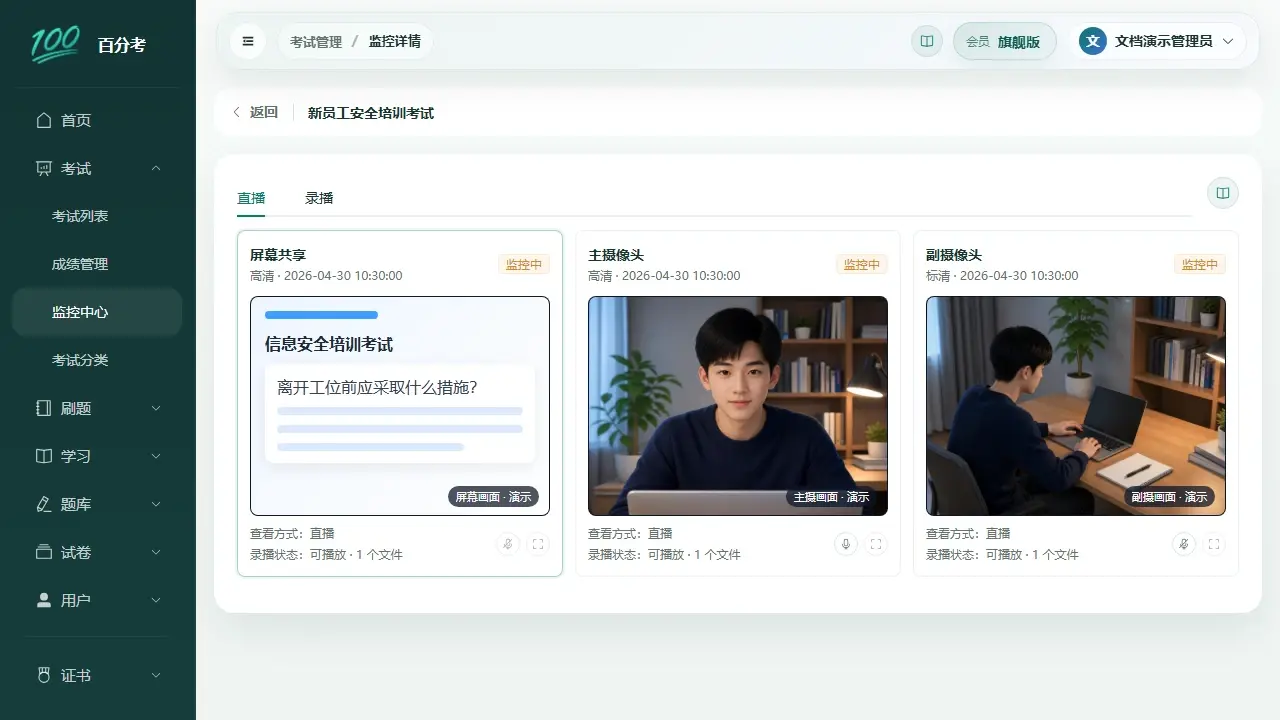The width and height of the screenshot is (1280, 720).
Task: Collapse the 考试 menu chevron
Action: [156, 168]
